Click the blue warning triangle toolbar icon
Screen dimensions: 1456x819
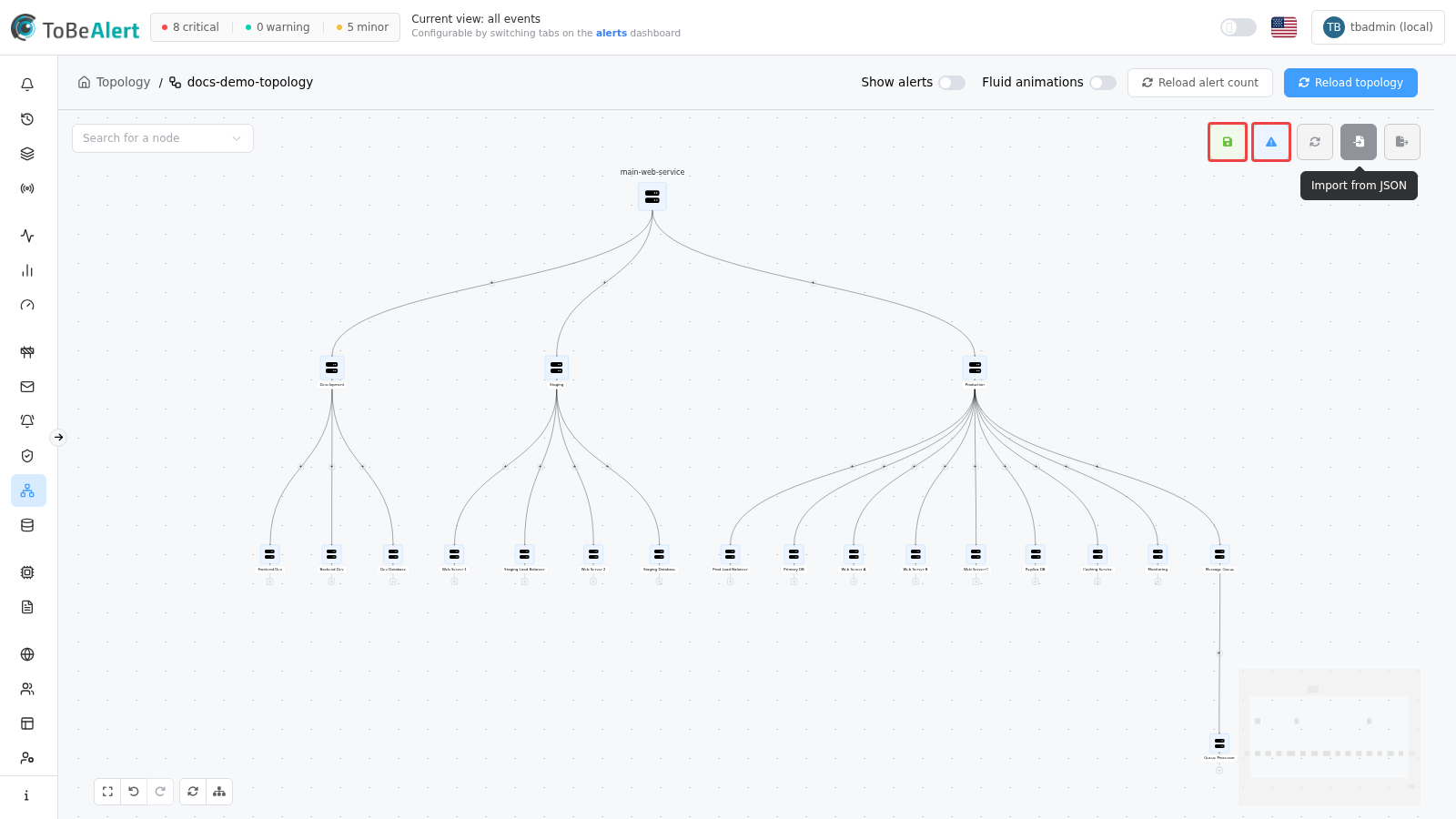pos(1271,142)
